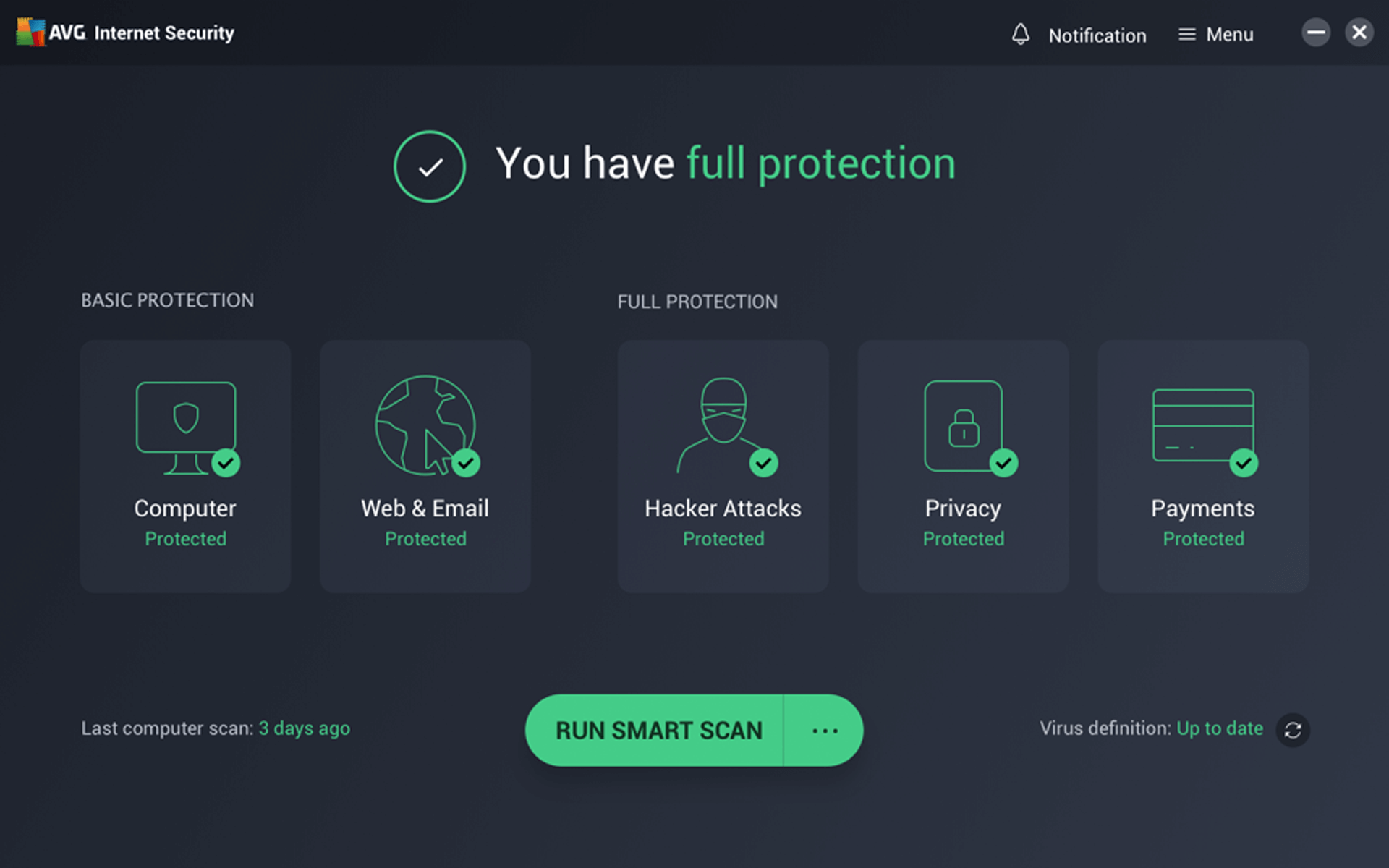
Task: Click the Computer monitor shield icon
Action: pos(186,427)
